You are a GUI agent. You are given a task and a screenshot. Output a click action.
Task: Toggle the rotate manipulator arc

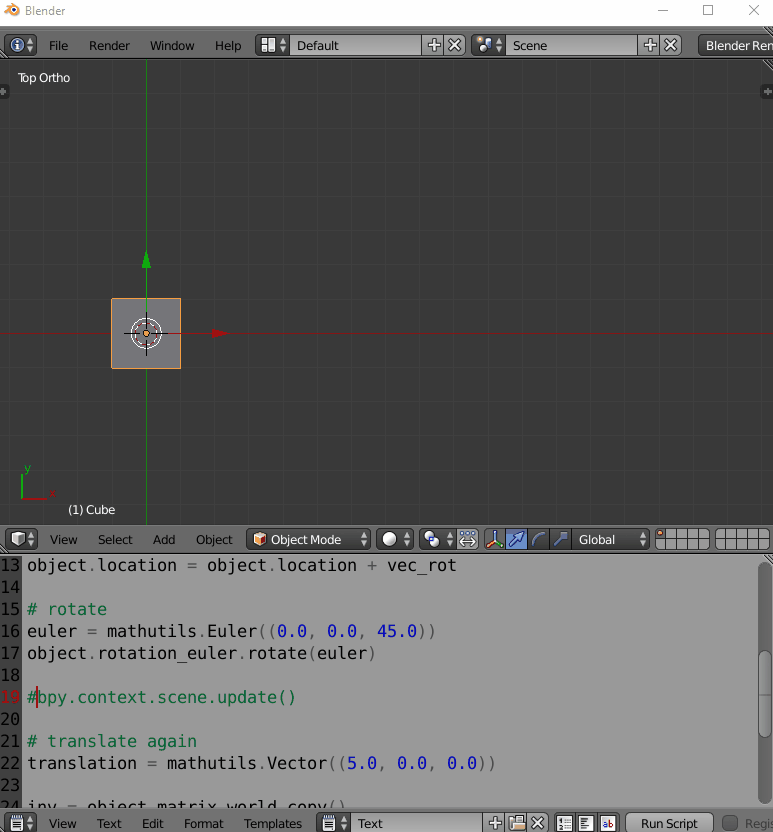coord(538,539)
